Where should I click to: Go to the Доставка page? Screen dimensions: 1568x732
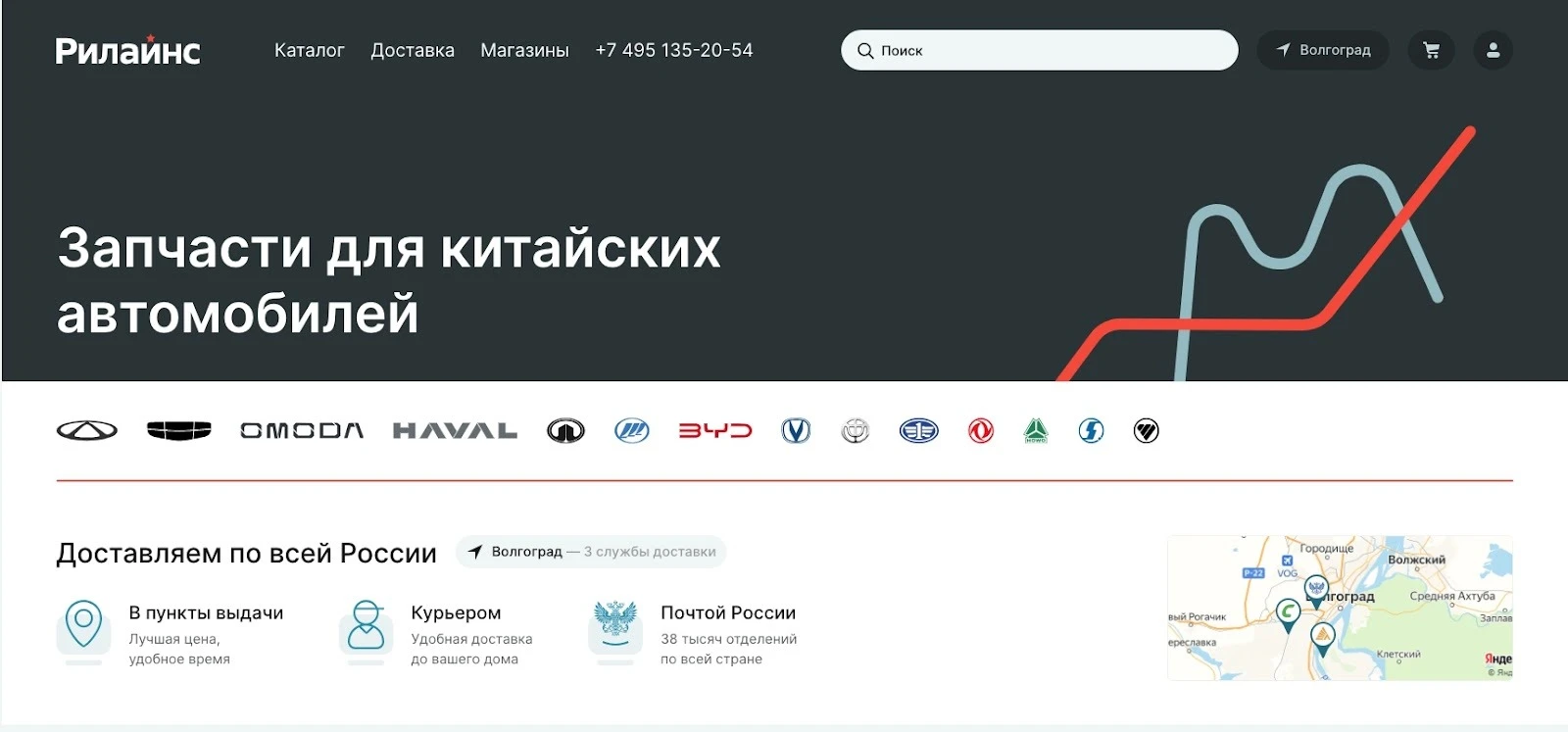coord(413,50)
